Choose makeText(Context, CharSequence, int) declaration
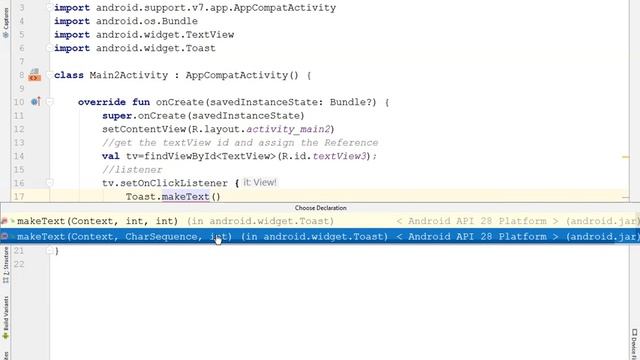This screenshot has height=360, width=640. [320, 236]
